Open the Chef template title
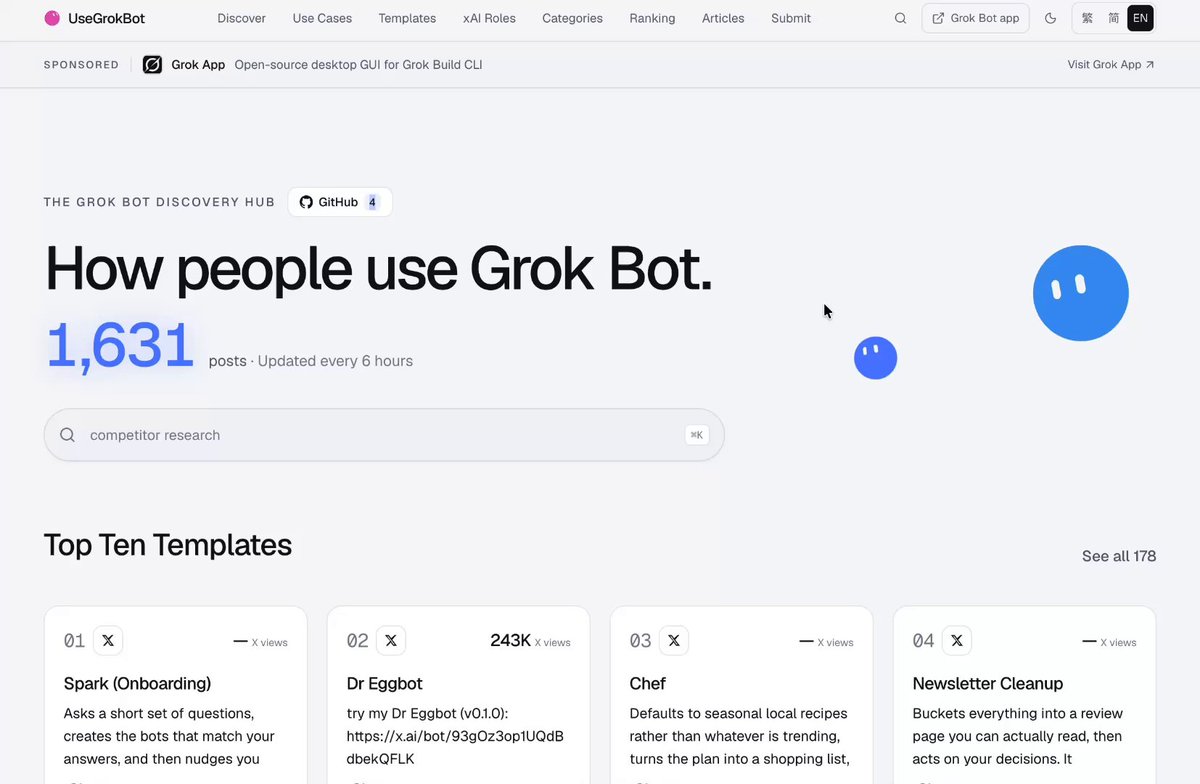1200x784 pixels. [648, 684]
